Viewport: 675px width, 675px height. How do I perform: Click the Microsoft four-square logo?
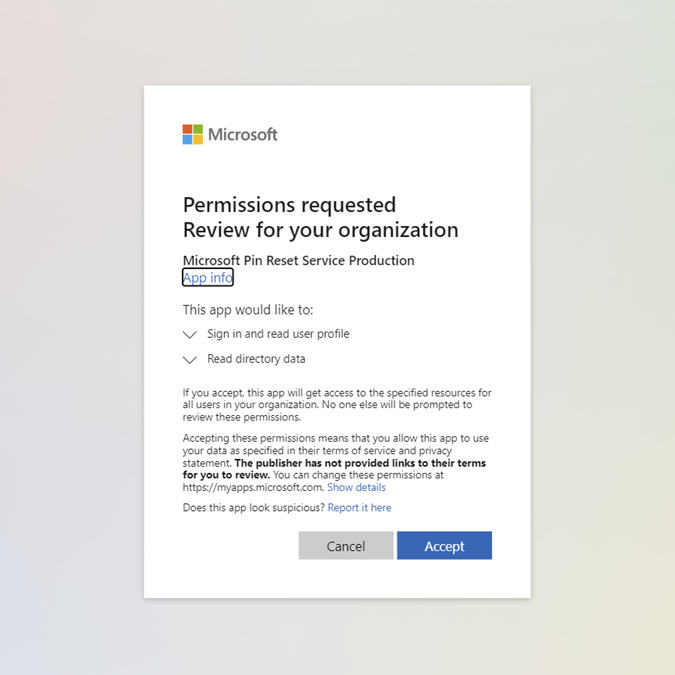click(193, 134)
